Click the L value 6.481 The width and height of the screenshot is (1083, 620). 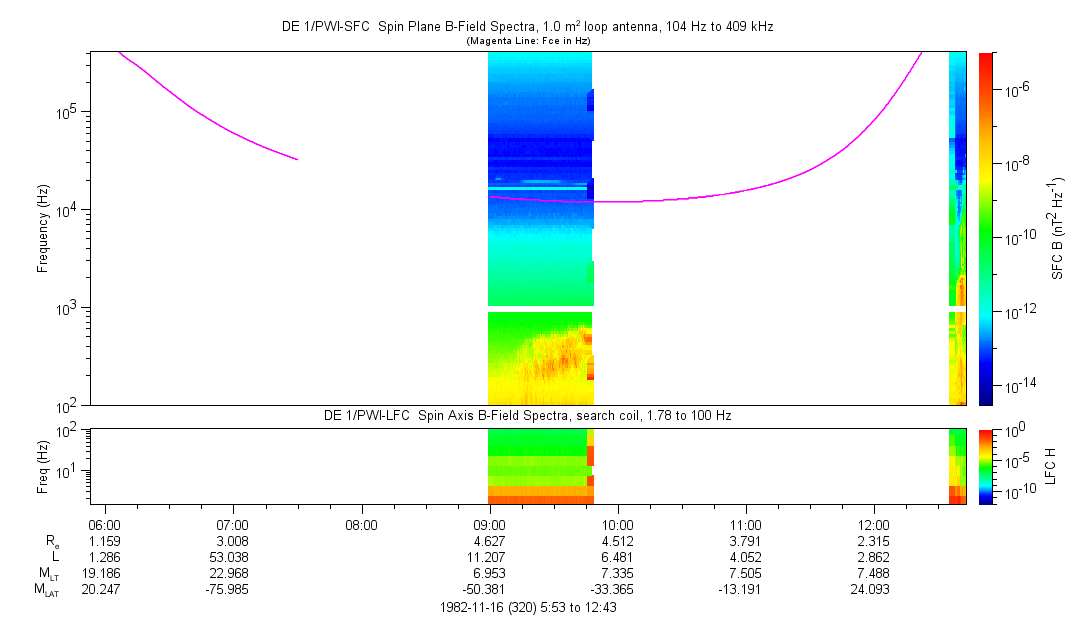click(618, 557)
